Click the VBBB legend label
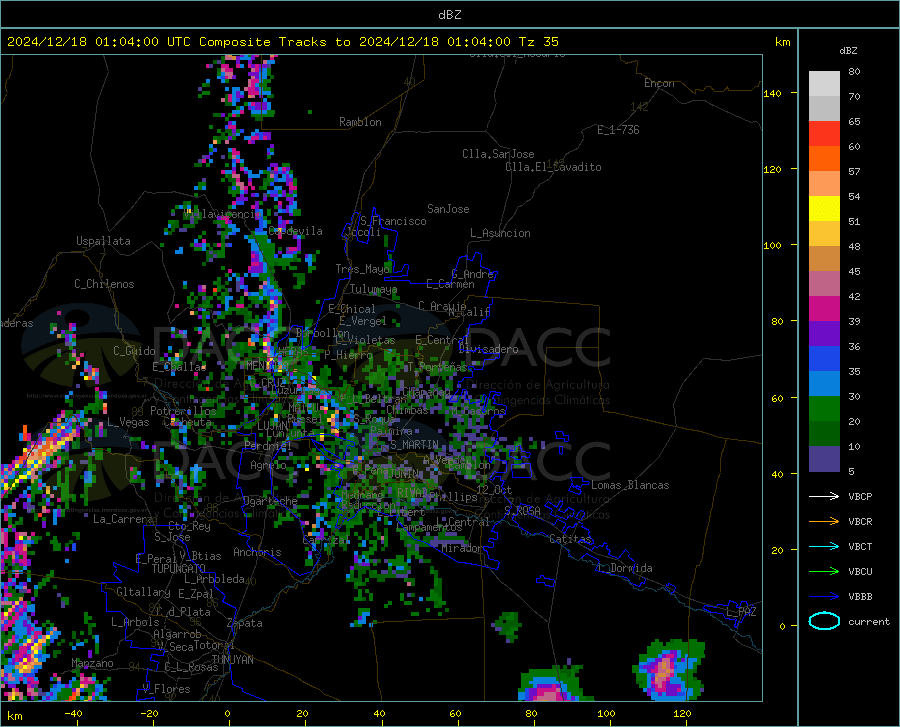The image size is (900, 727). tap(860, 597)
